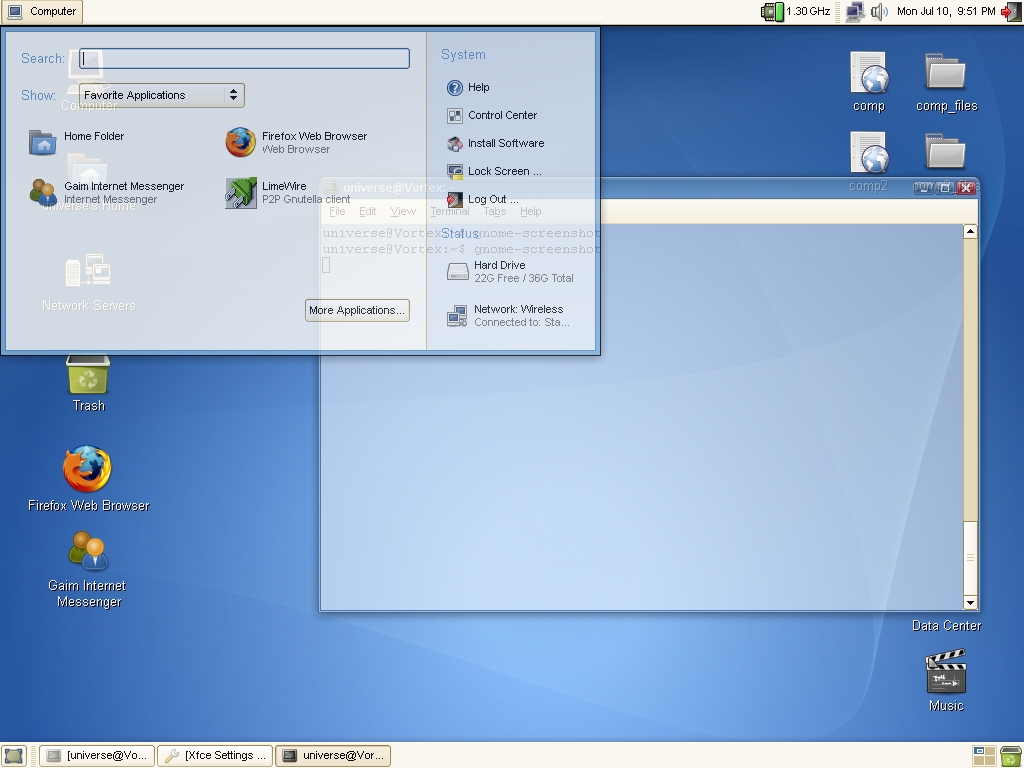Open the network monitor tray icon
The height and width of the screenshot is (768, 1024).
click(x=854, y=11)
